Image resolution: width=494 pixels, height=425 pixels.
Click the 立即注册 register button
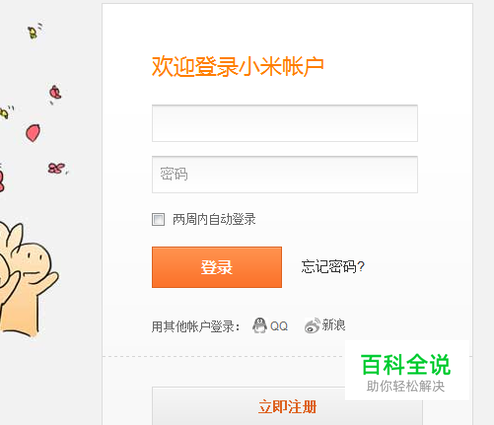click(x=287, y=406)
